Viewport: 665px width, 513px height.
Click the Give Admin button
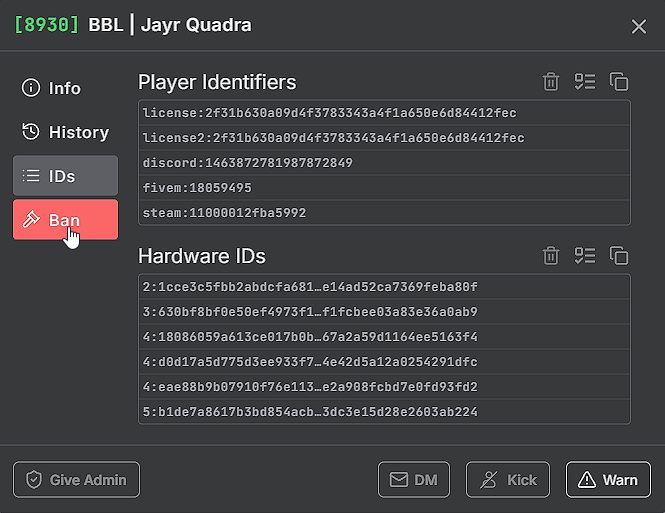point(76,480)
